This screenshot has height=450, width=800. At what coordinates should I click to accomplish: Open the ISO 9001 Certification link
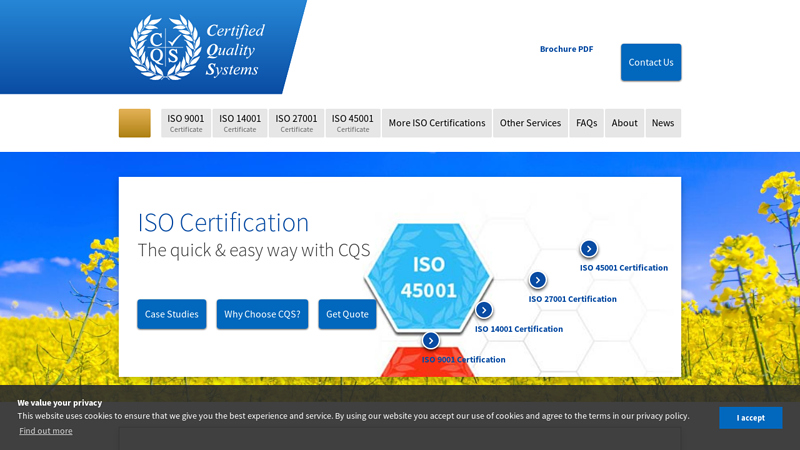(463, 360)
